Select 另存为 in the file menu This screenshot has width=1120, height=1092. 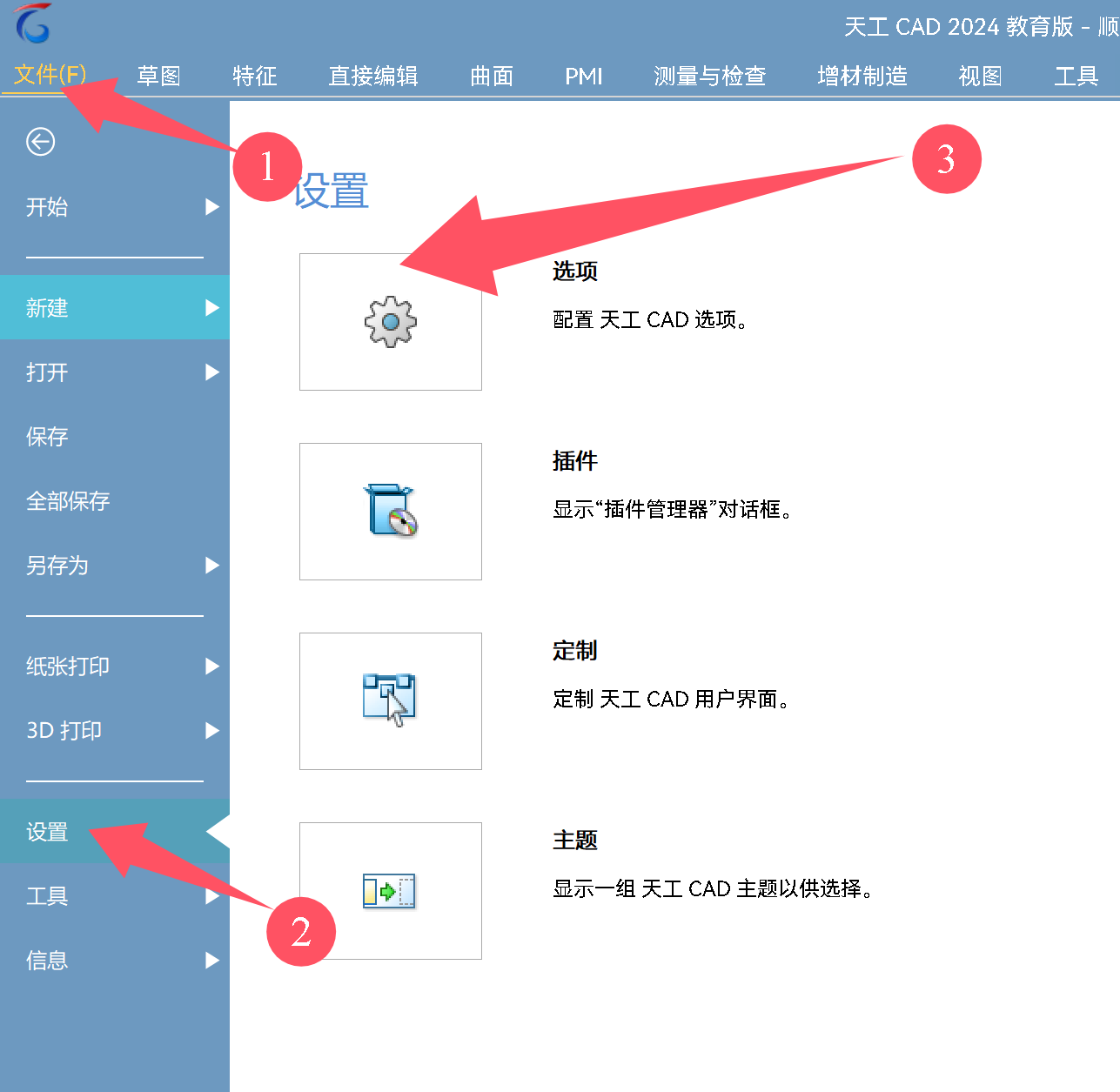tap(115, 566)
